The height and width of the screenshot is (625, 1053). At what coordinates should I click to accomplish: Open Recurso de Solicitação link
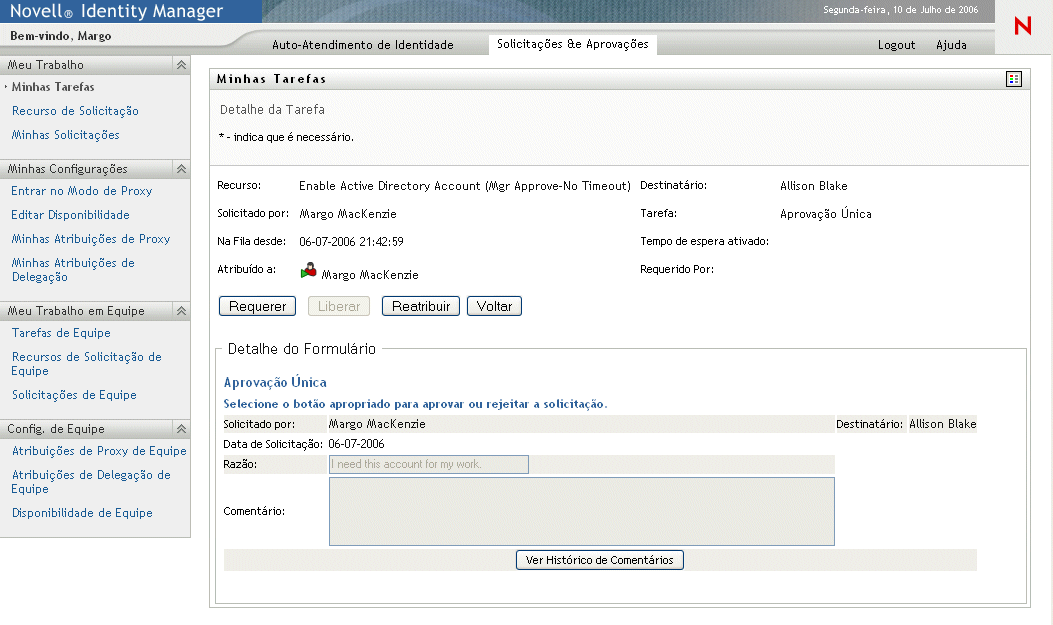[x=75, y=111]
